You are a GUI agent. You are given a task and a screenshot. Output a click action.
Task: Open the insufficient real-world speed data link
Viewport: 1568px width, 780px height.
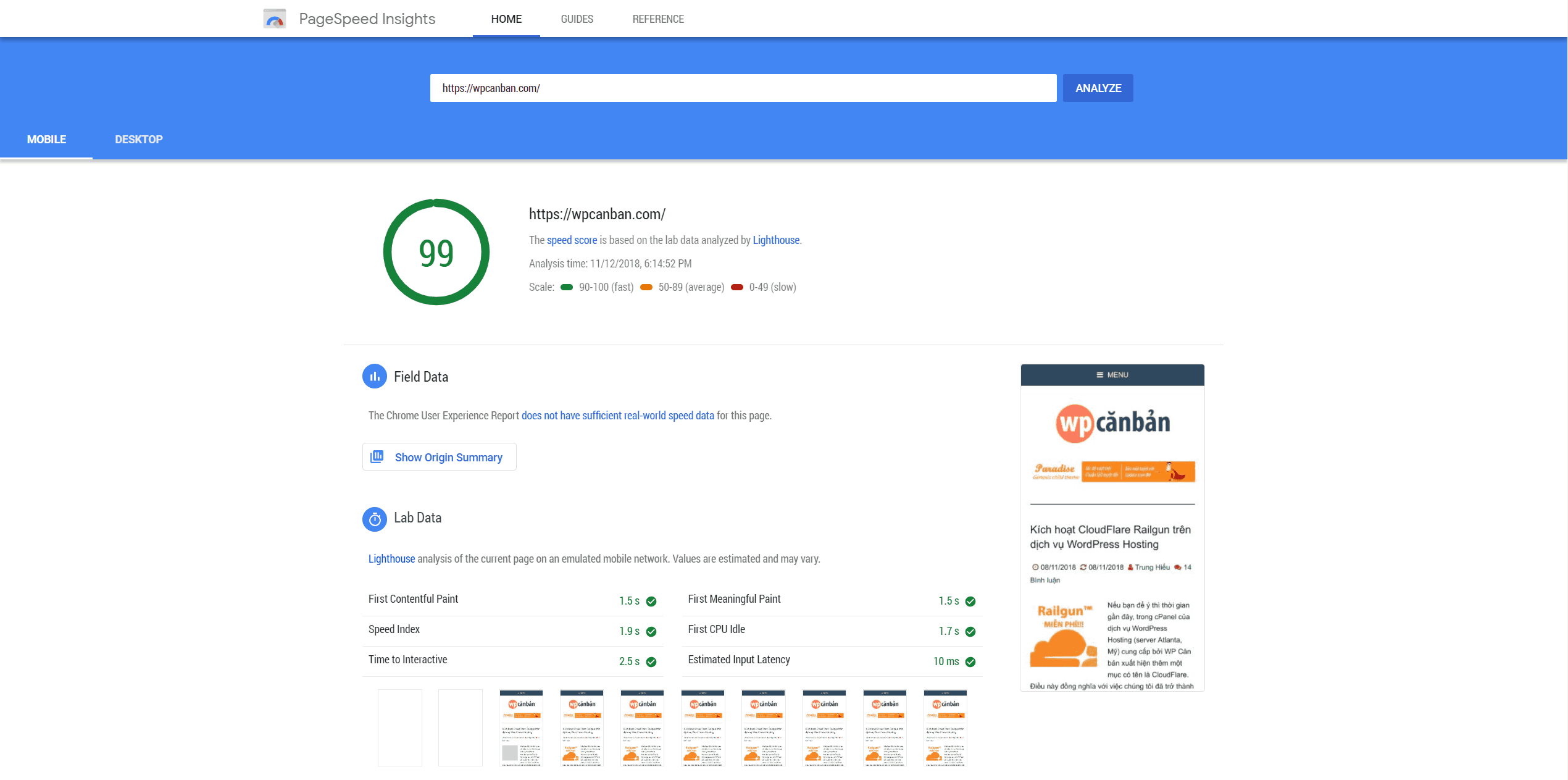coord(617,416)
